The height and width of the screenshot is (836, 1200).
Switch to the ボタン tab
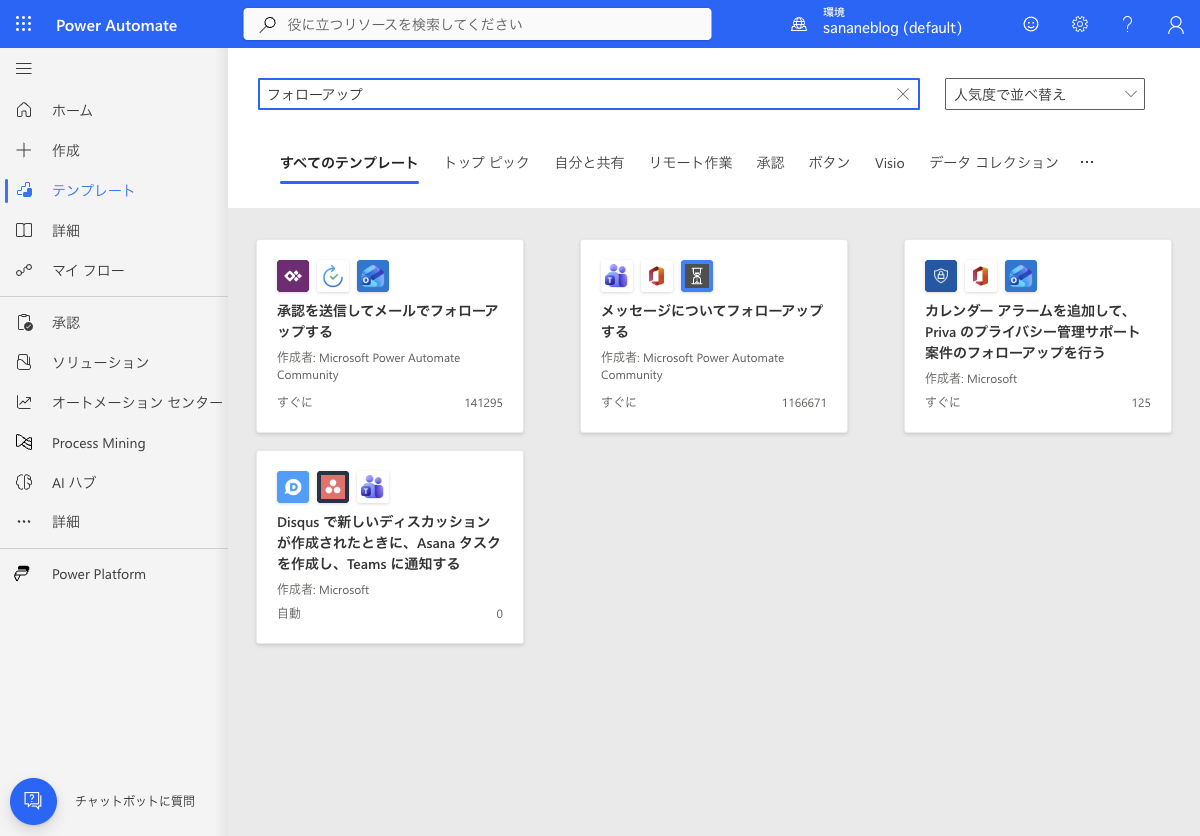pyautogui.click(x=829, y=162)
